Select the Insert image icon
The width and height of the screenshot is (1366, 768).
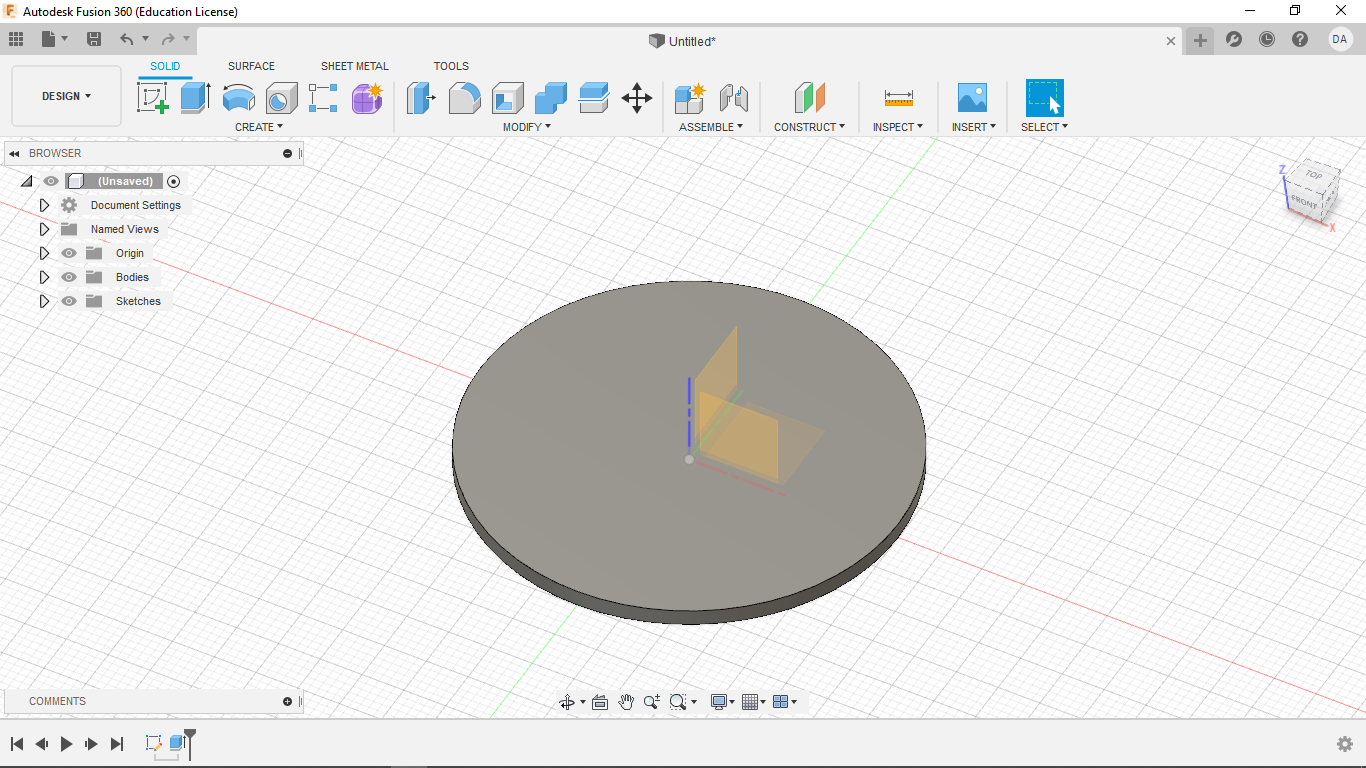click(972, 98)
